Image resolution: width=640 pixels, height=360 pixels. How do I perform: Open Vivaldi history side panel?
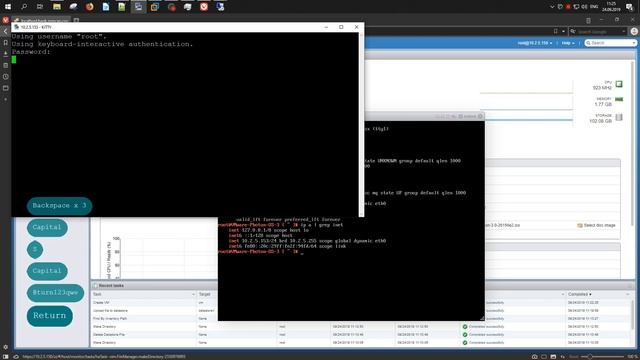click(x=5, y=76)
